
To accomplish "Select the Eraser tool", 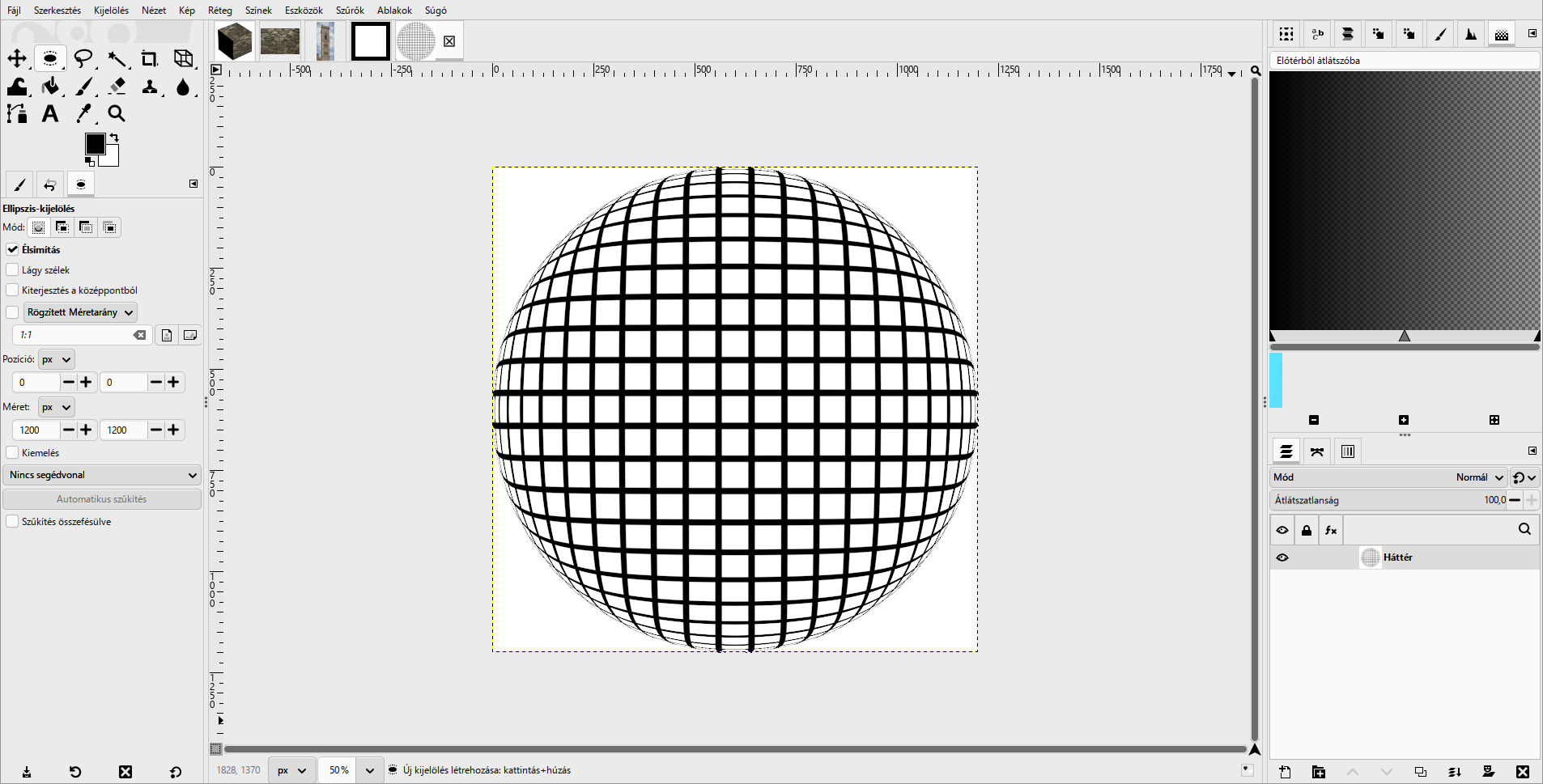I will pos(117,87).
